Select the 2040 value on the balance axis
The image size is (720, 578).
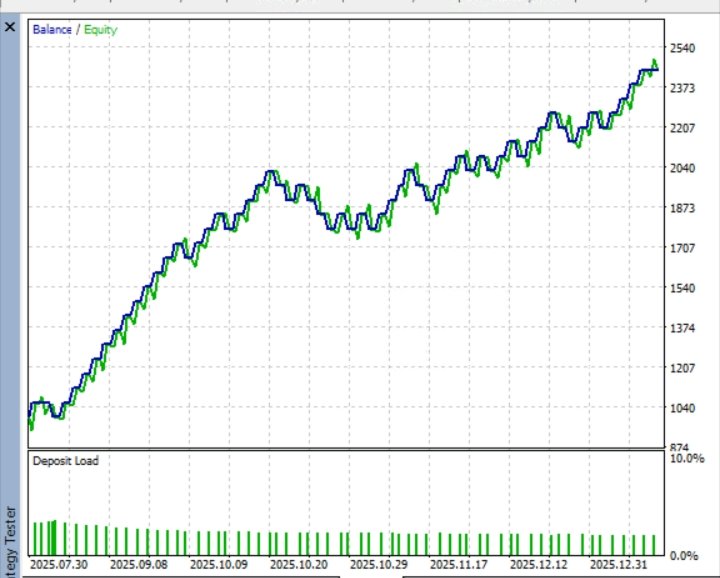(x=682, y=168)
